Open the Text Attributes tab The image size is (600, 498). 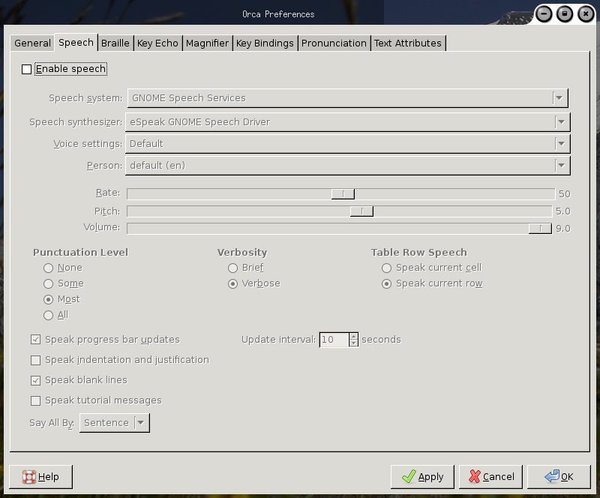coord(408,43)
